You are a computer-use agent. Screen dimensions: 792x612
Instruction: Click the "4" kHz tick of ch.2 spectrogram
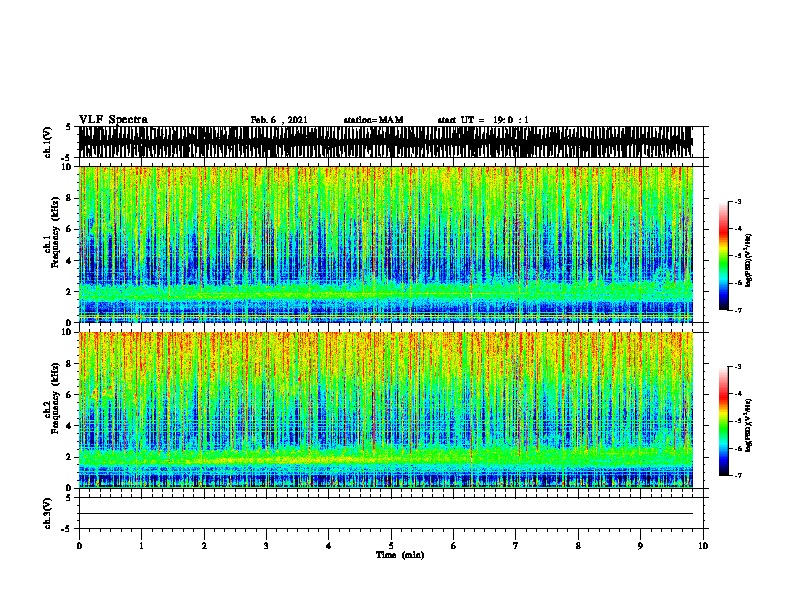[69, 426]
